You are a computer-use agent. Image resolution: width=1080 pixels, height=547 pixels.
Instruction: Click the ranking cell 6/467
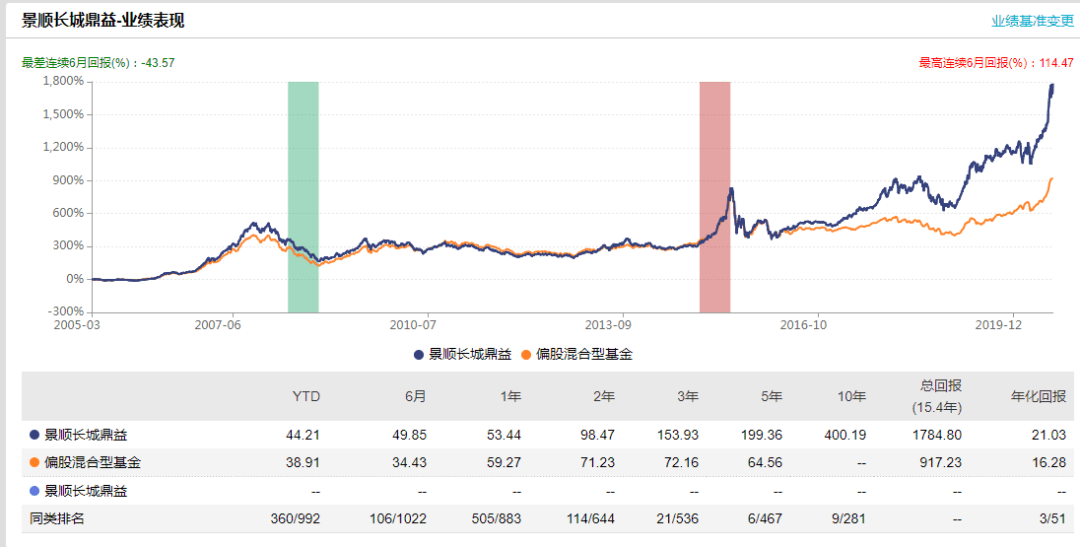point(765,518)
